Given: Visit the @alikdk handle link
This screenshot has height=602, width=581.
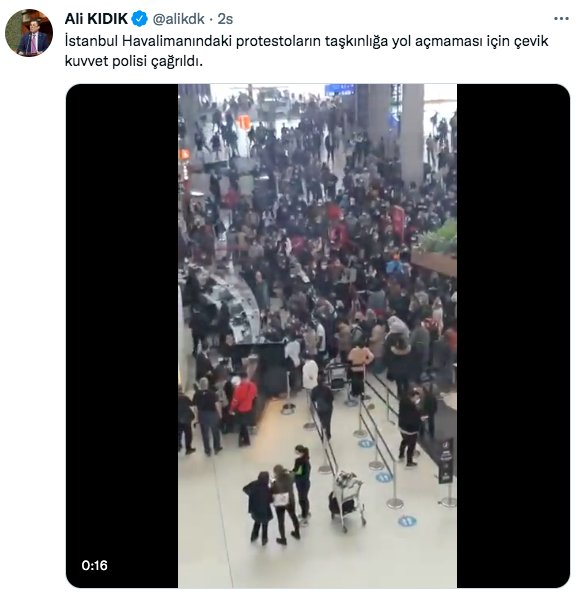Looking at the screenshot, I should (x=179, y=18).
